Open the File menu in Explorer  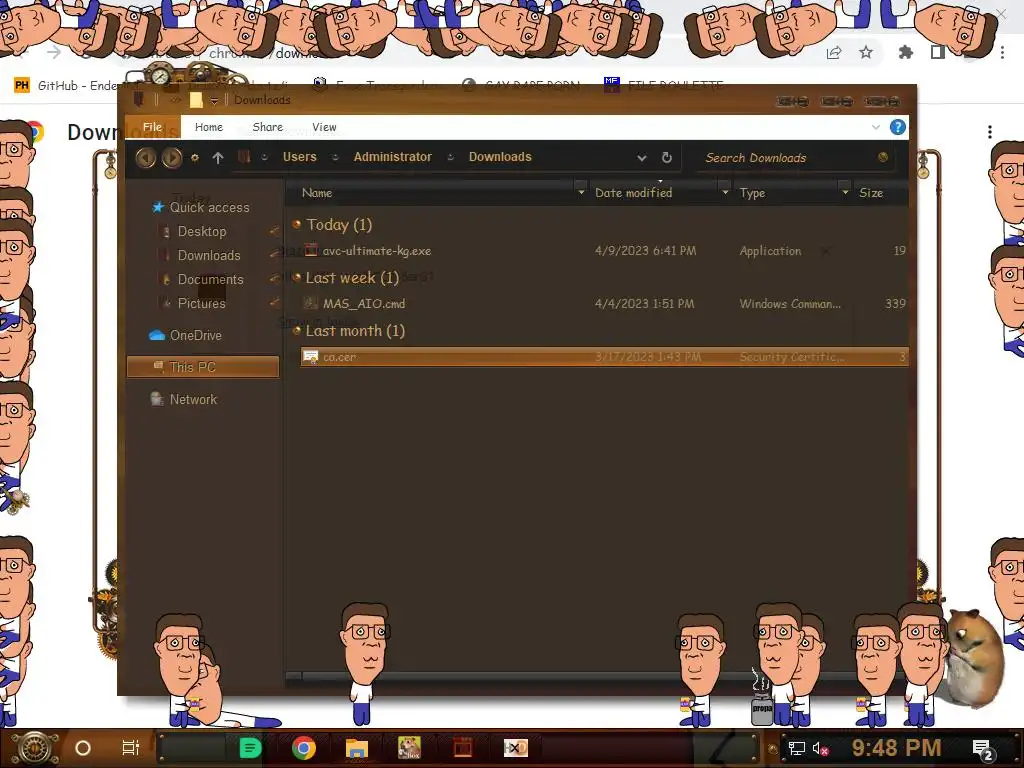152,127
